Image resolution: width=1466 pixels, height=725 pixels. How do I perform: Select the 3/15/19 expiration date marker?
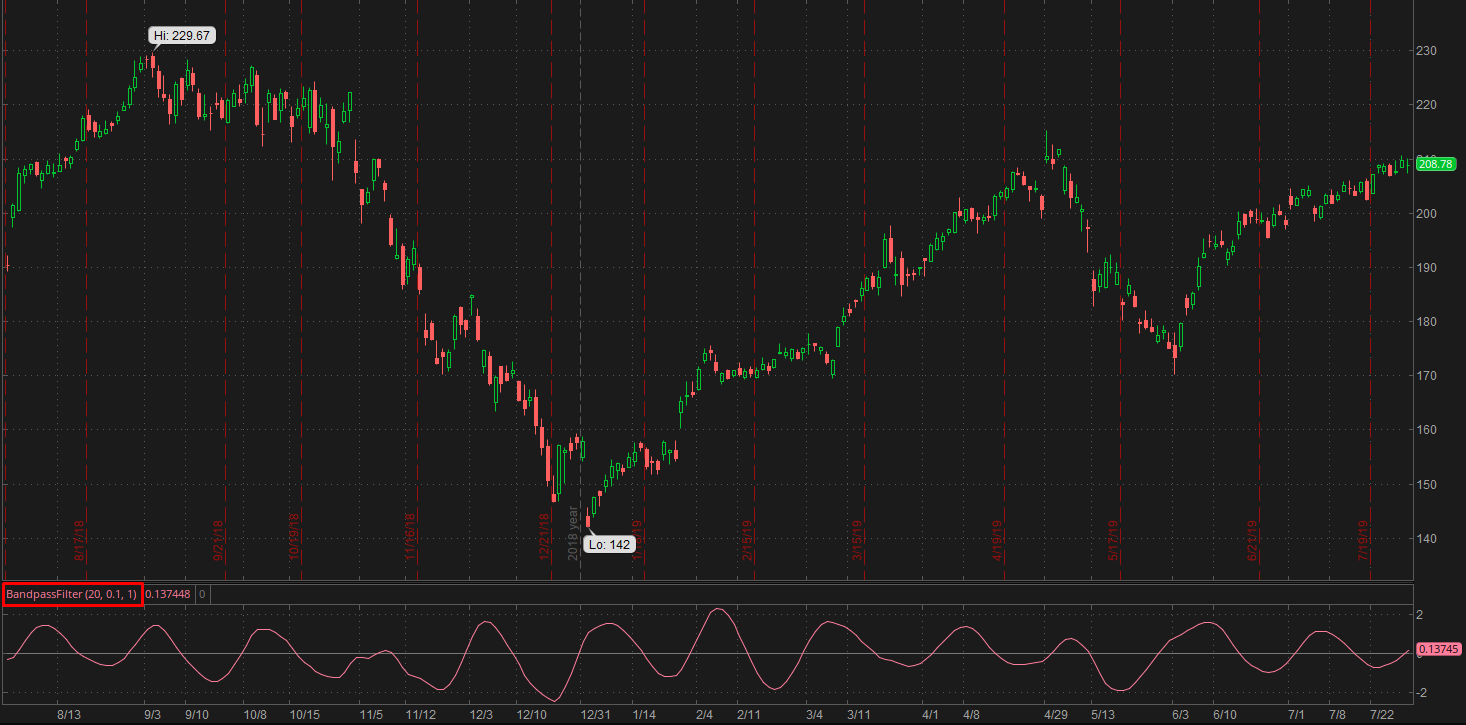(858, 540)
